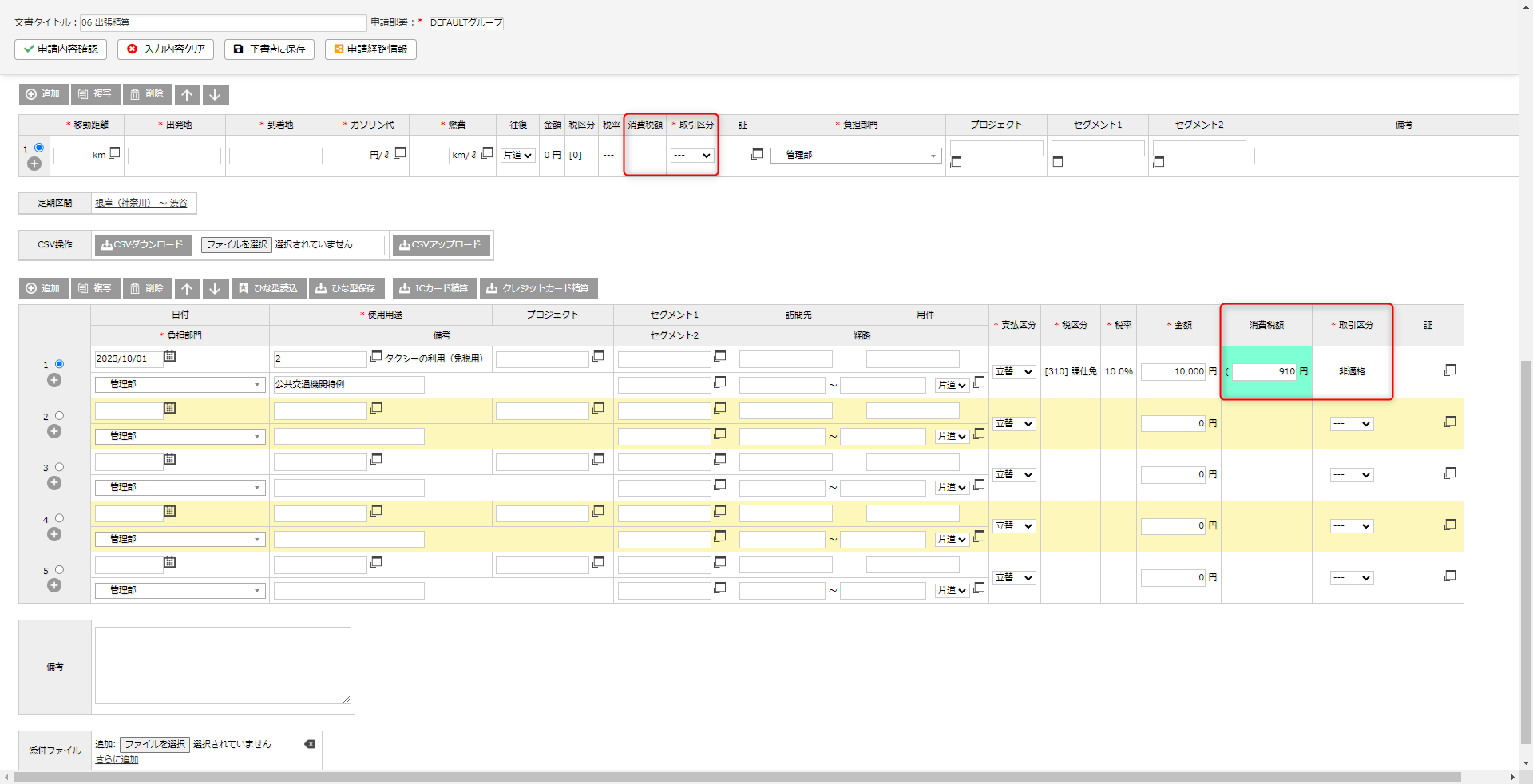Open the 移動距離 km lookup icon
Viewport: 1533px width, 784px height.
click(x=115, y=152)
